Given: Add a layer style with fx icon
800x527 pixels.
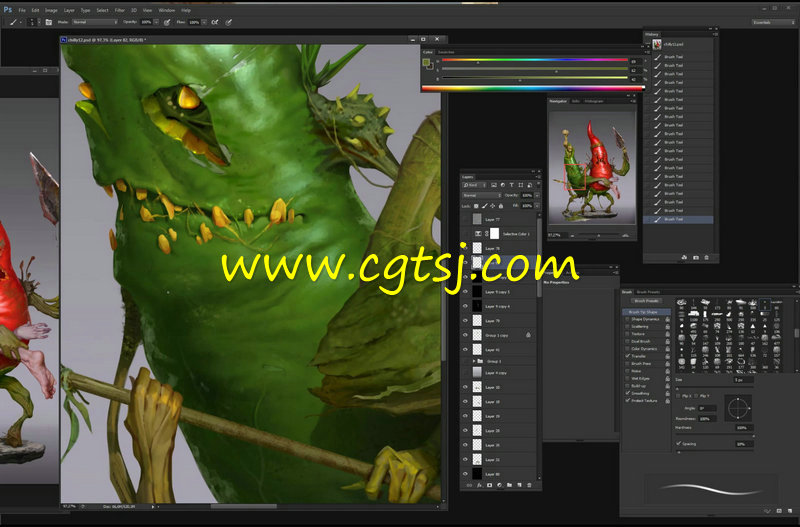Looking at the screenshot, I should coord(479,485).
